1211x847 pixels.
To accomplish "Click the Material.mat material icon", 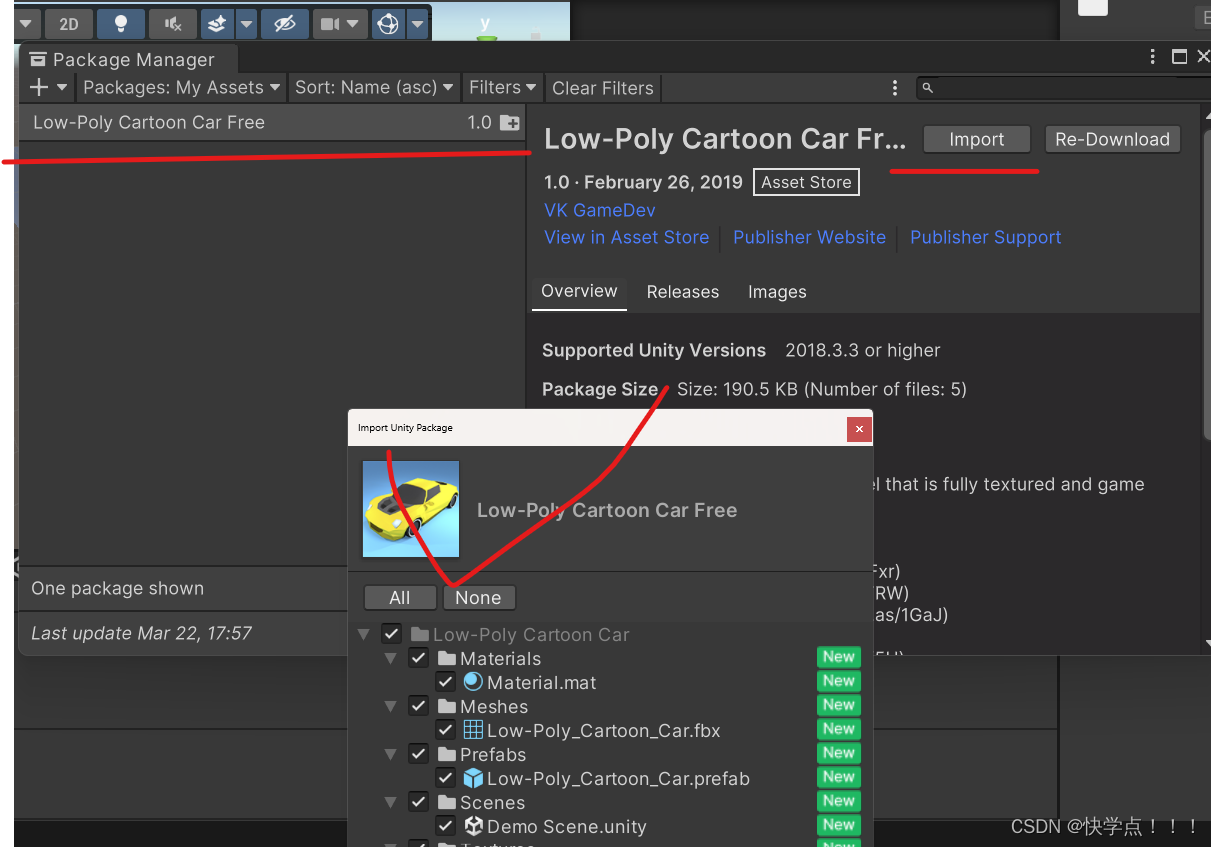I will click(473, 682).
